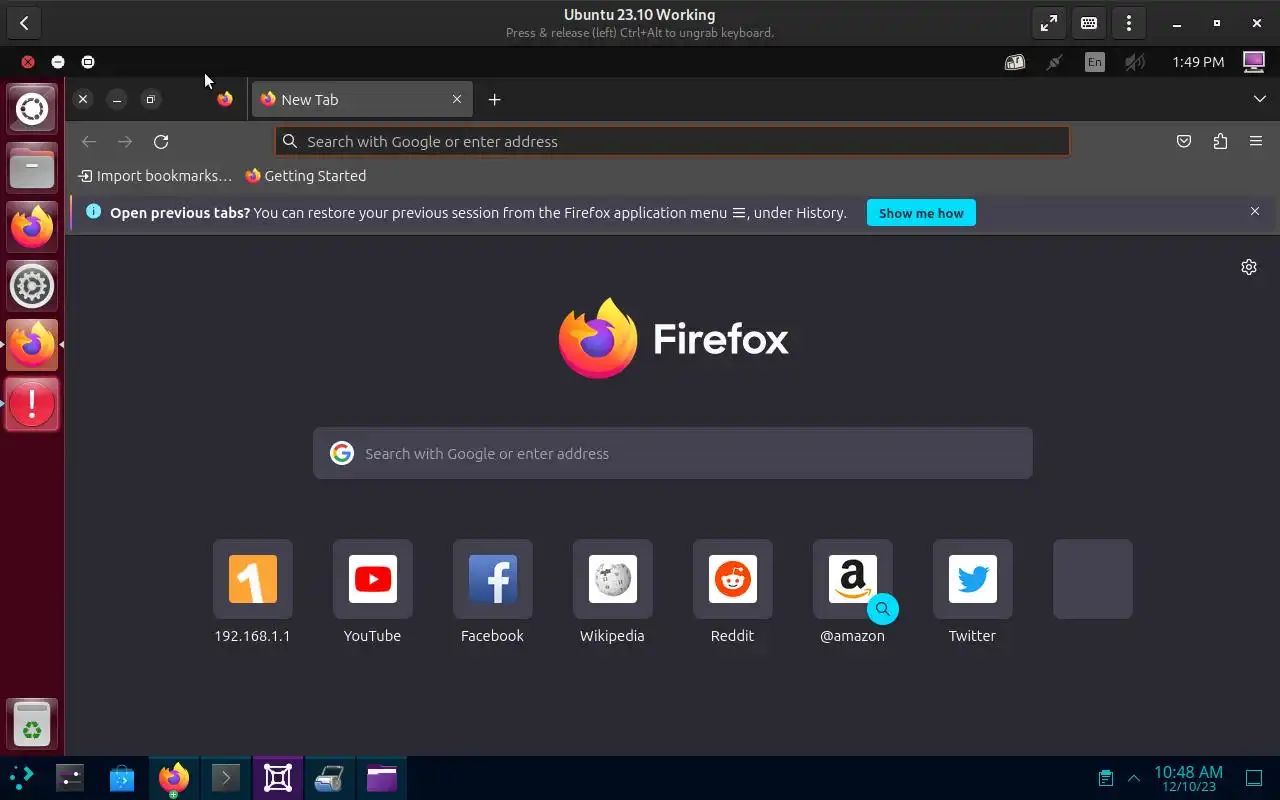1280x800 pixels.
Task: Click the empty shortcut placeholder tile
Action: [1093, 579]
